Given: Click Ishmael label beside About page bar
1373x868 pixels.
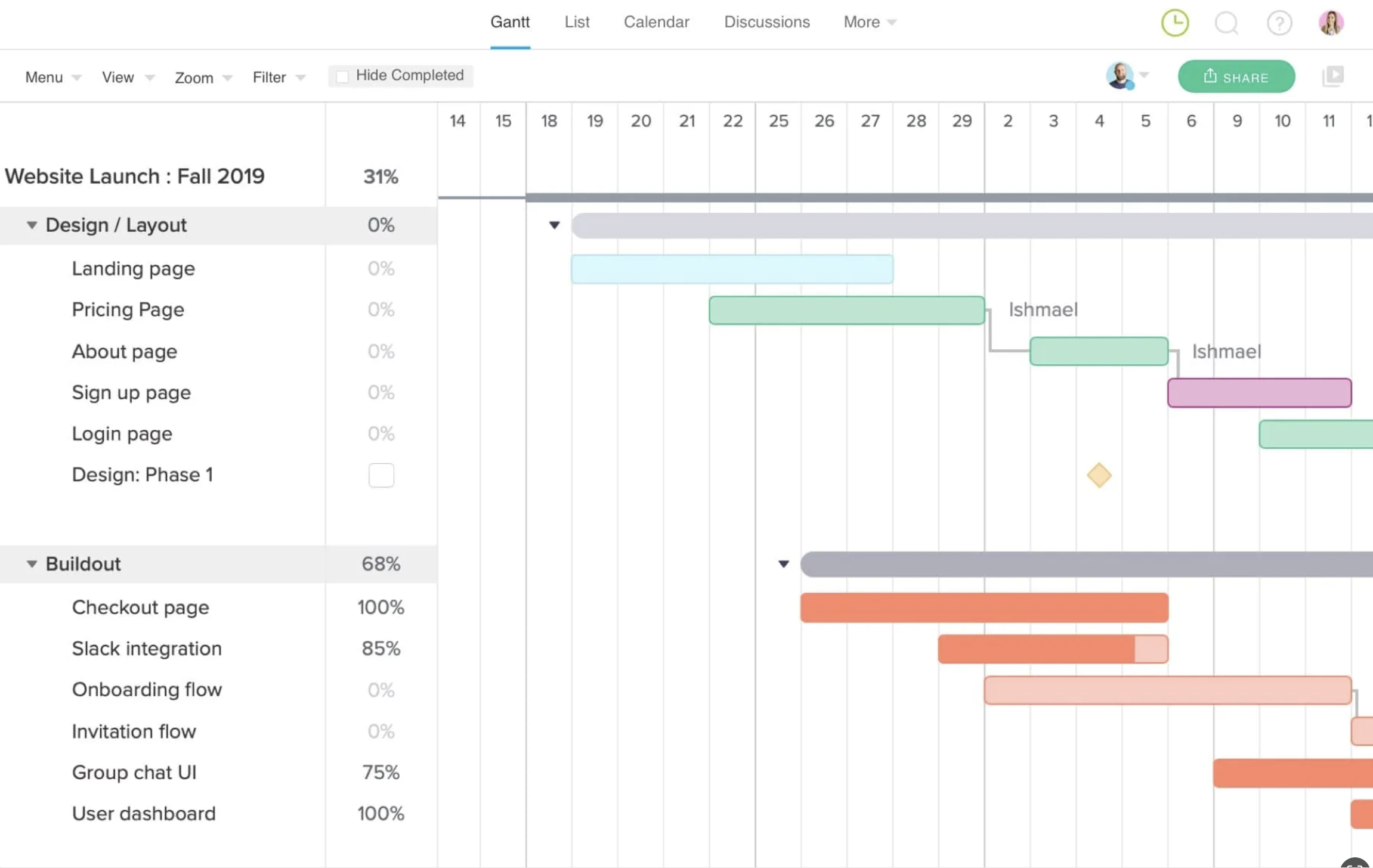Looking at the screenshot, I should click(x=1226, y=352).
